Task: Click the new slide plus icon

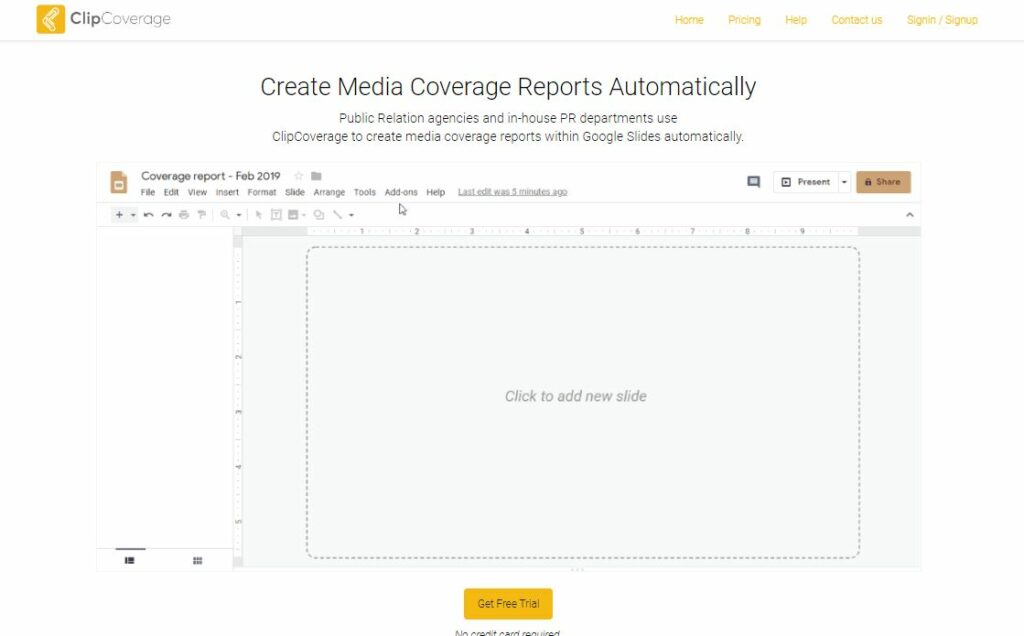Action: (119, 214)
